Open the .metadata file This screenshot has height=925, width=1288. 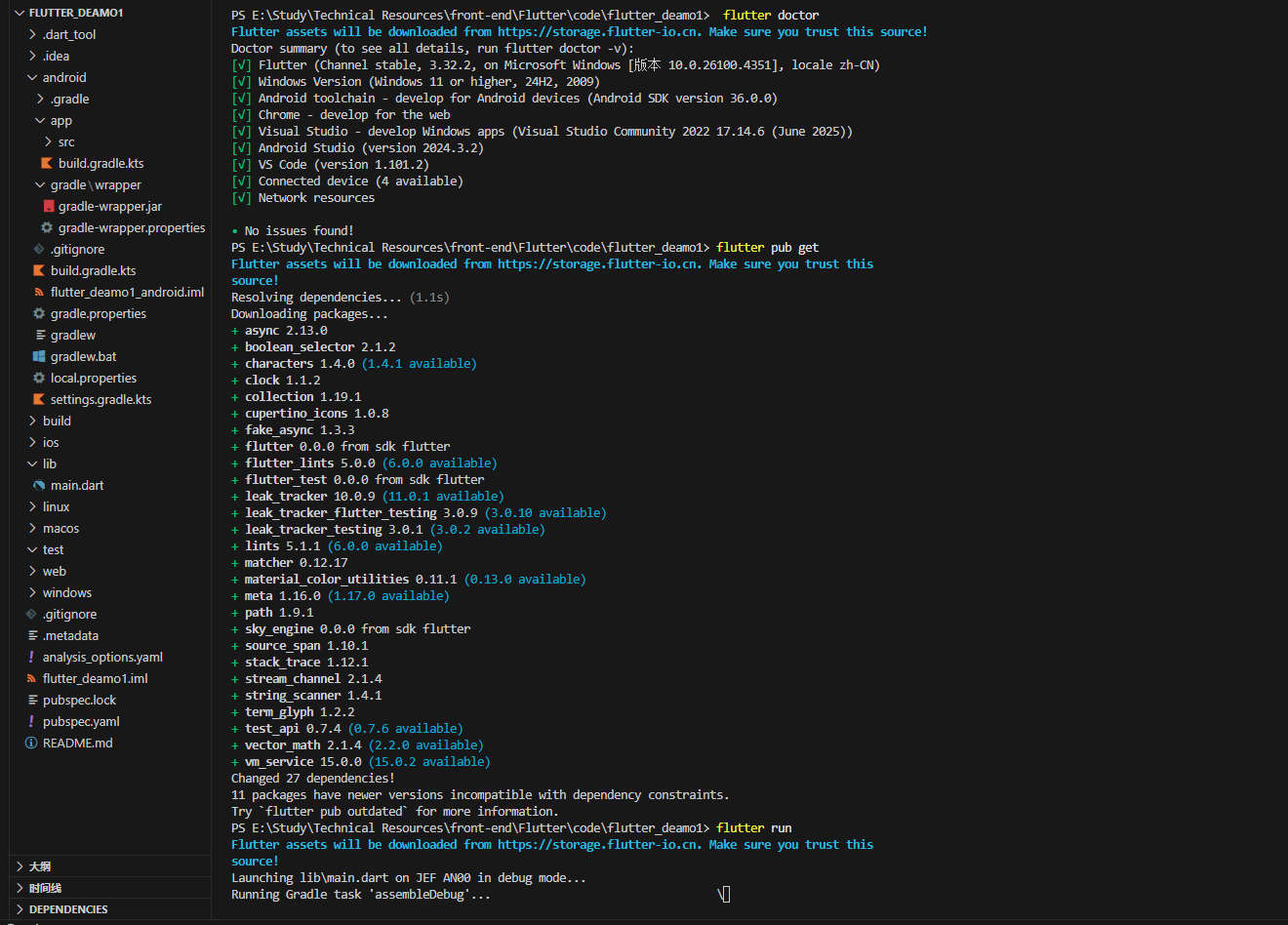pyautogui.click(x=70, y=635)
